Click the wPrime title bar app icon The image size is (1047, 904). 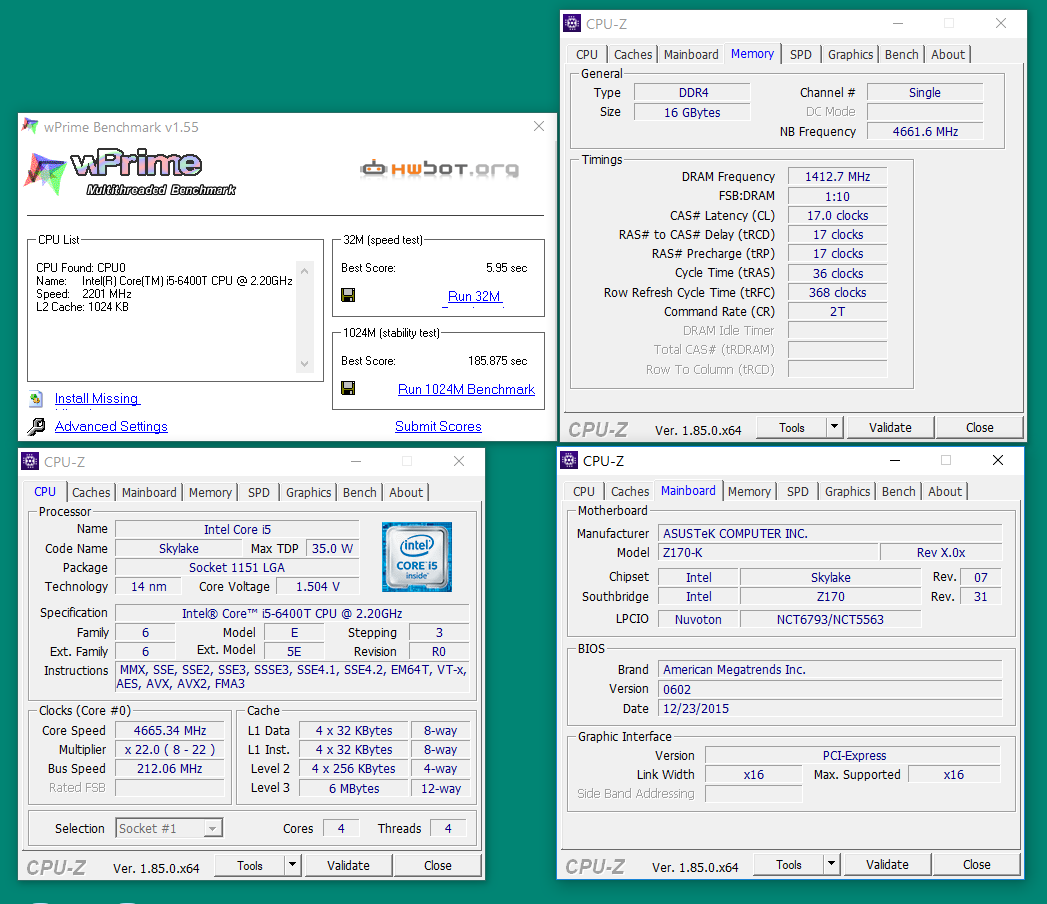click(x=30, y=126)
